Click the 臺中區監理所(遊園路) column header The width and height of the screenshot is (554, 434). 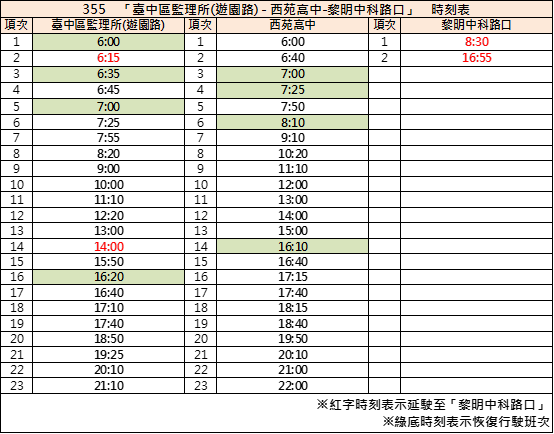108,25
